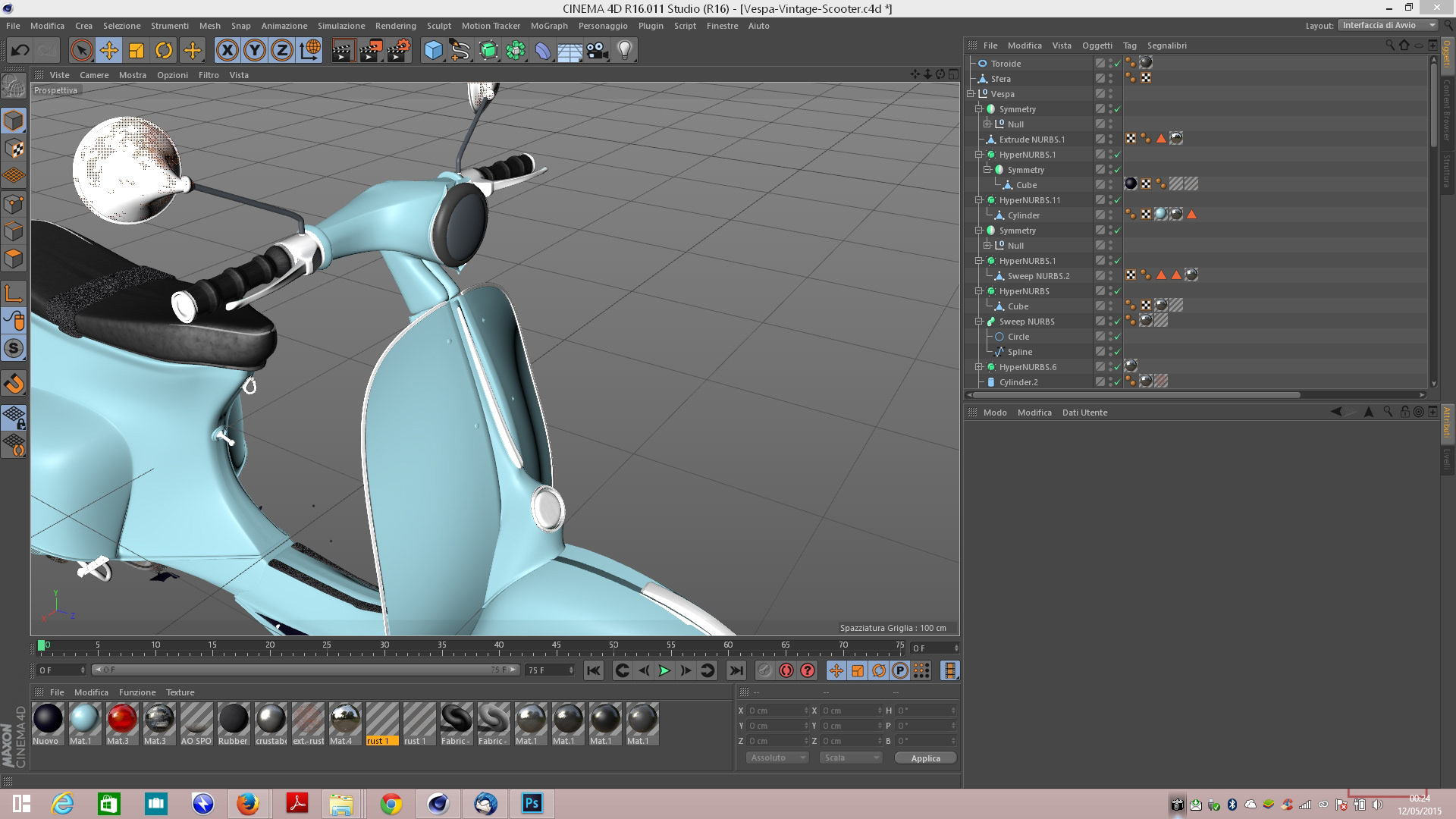
Task: Open the Scala dropdown
Action: point(851,758)
